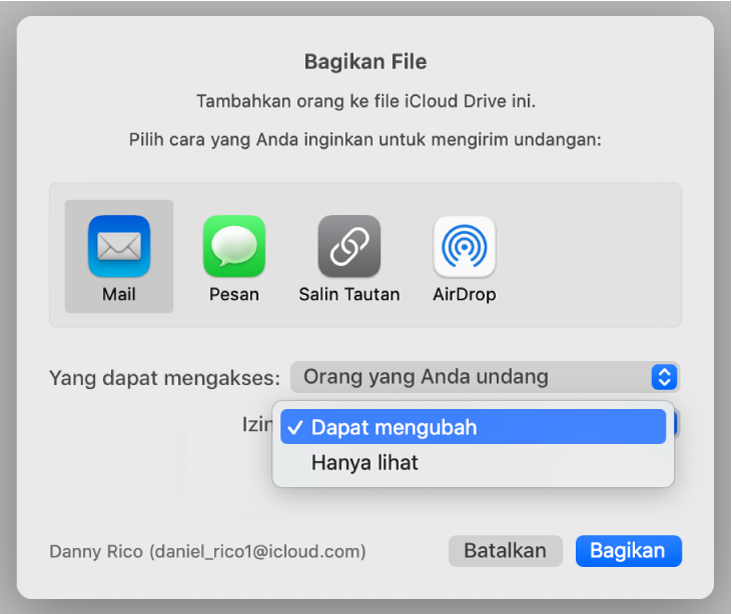Pick the AirDrop radar icon
The width and height of the screenshot is (732, 614).
(464, 246)
